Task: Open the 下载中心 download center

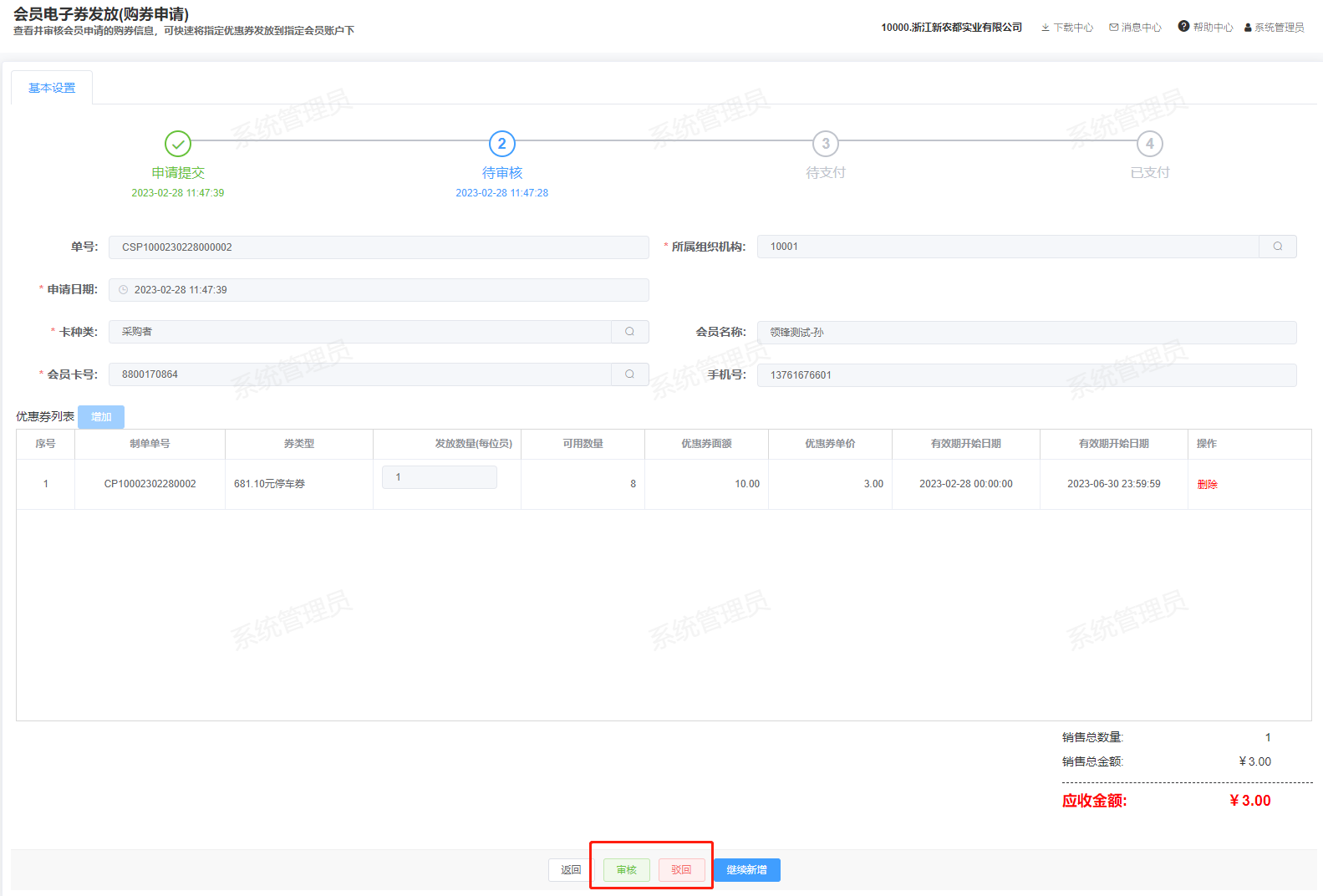Action: click(x=1066, y=28)
